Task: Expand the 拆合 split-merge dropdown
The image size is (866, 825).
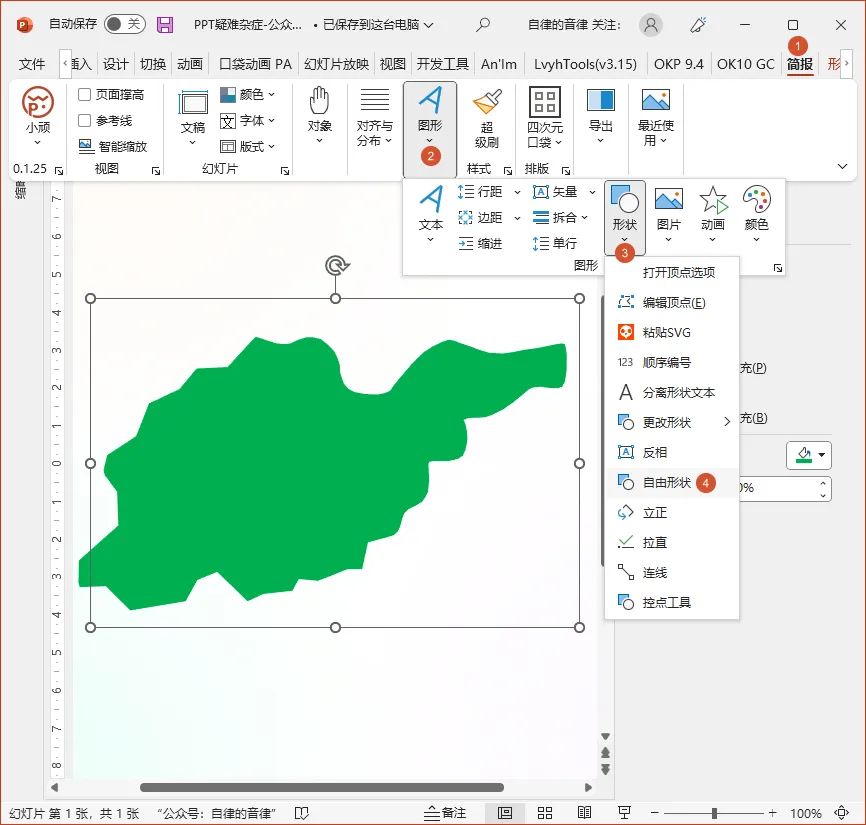Action: (x=584, y=218)
